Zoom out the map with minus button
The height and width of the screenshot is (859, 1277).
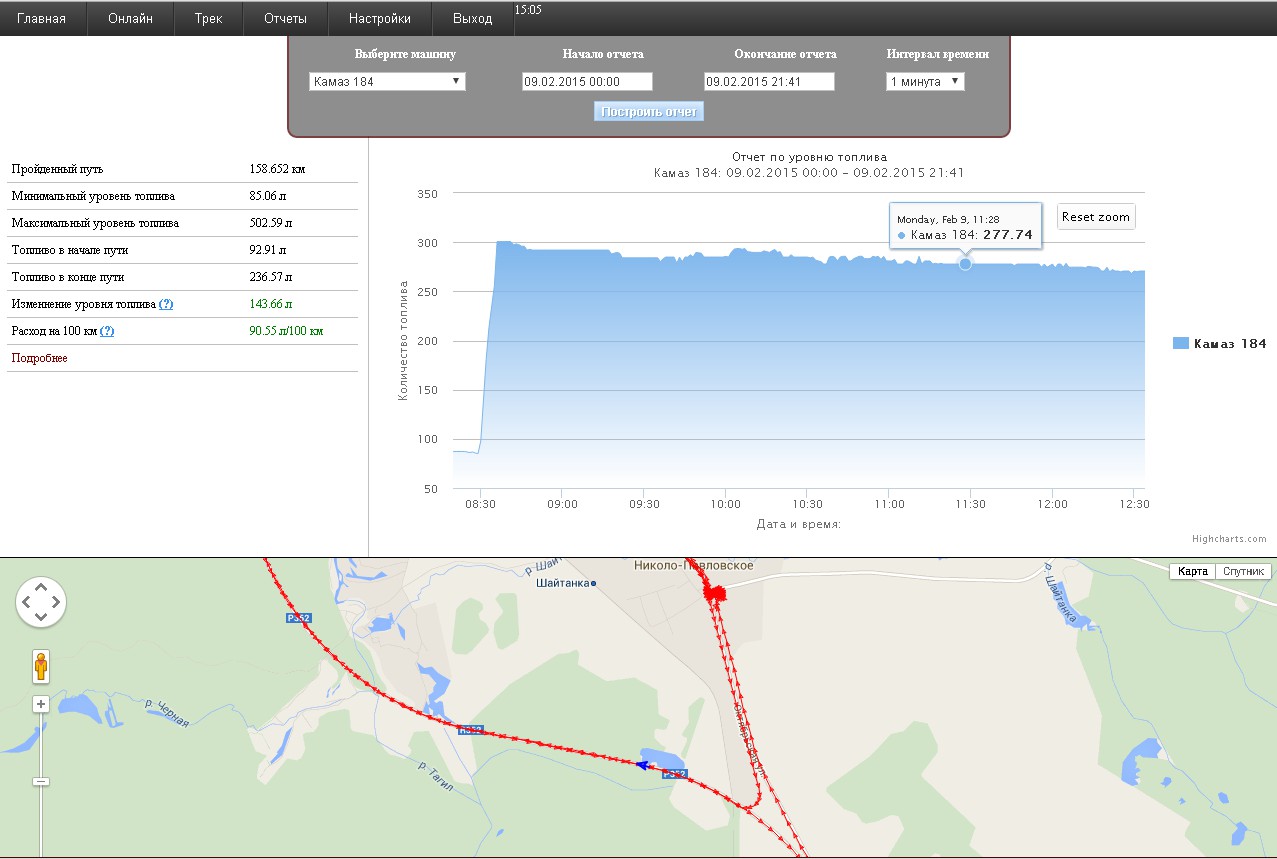coord(41,781)
